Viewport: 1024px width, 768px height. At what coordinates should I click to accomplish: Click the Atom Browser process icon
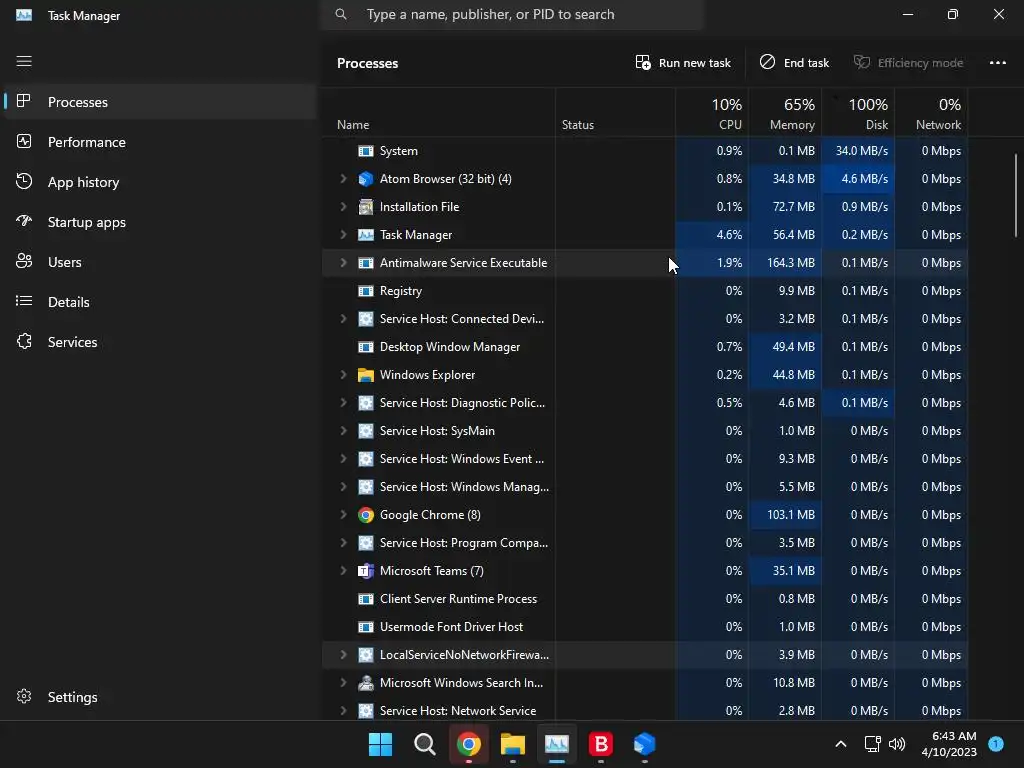(366, 178)
